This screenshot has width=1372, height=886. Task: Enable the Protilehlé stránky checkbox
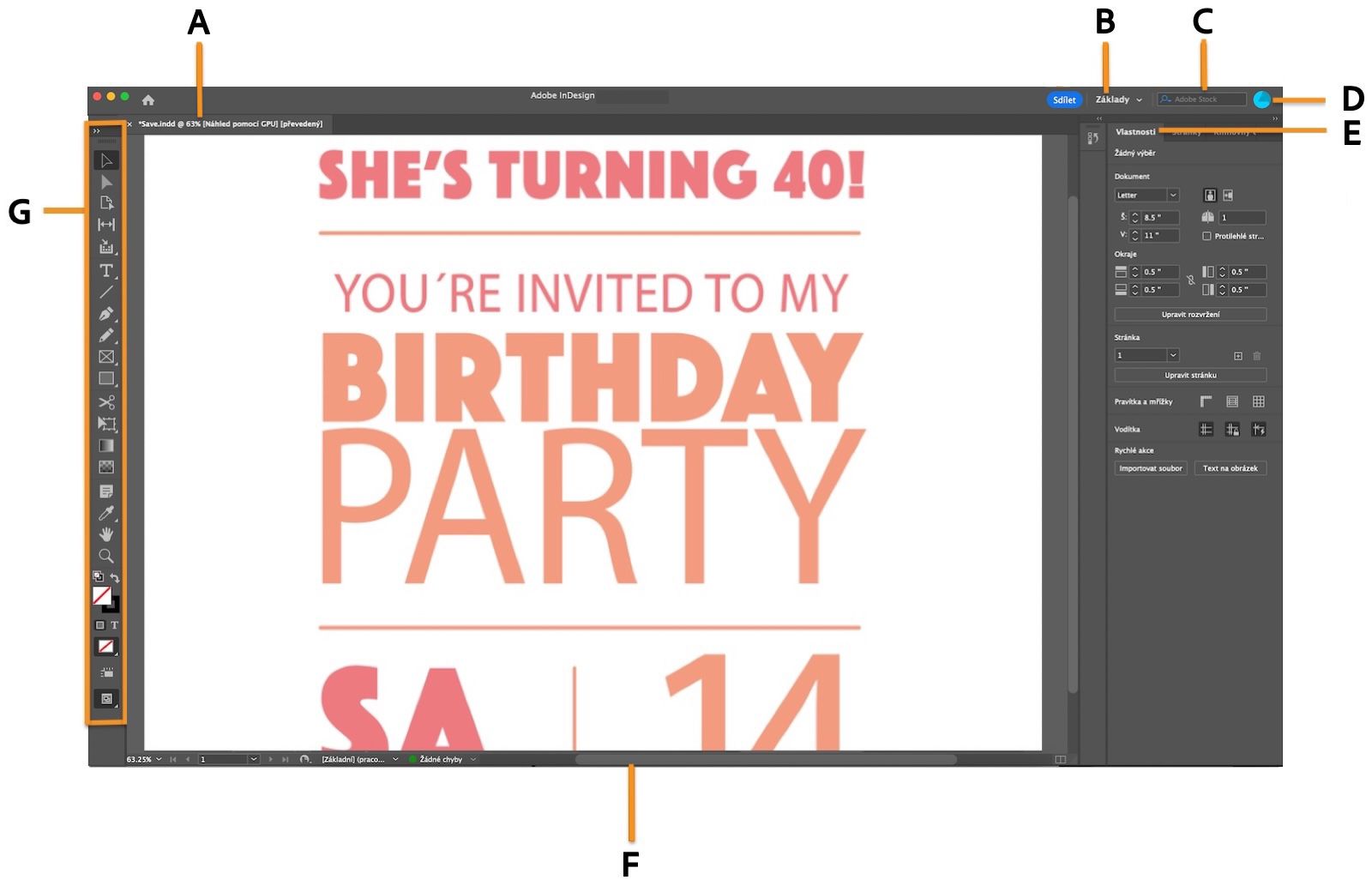(x=1207, y=236)
